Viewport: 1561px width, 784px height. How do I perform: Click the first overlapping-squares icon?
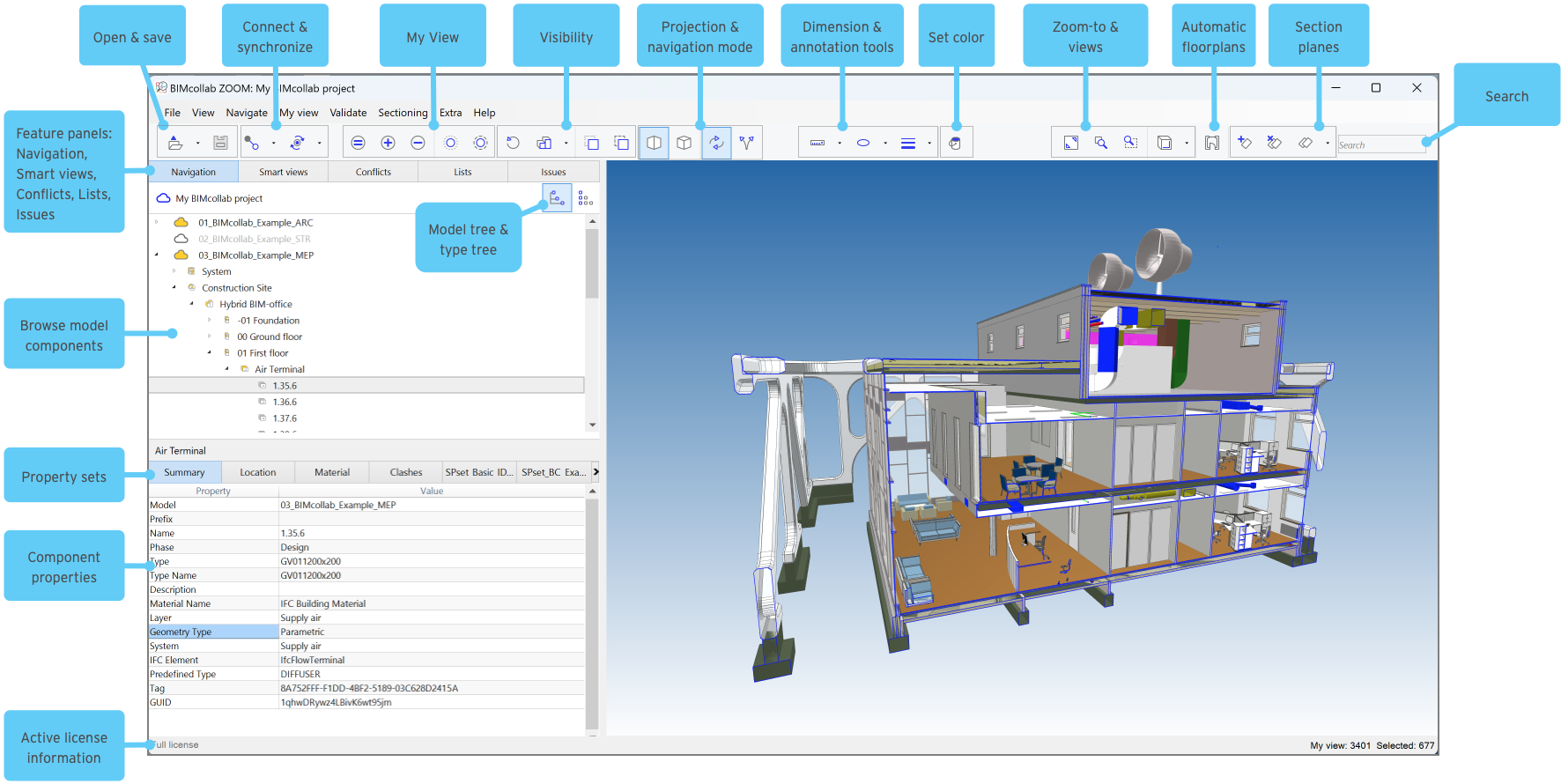pyautogui.click(x=592, y=143)
